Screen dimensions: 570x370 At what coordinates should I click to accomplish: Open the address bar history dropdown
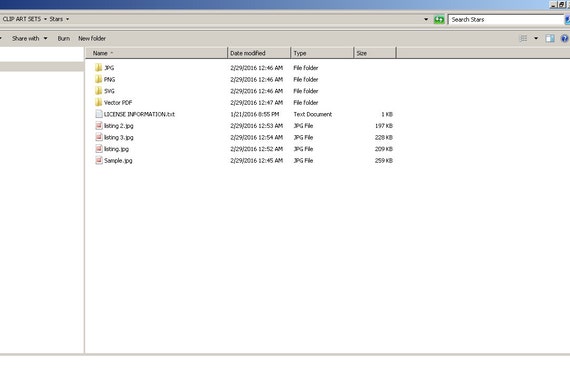pos(426,19)
